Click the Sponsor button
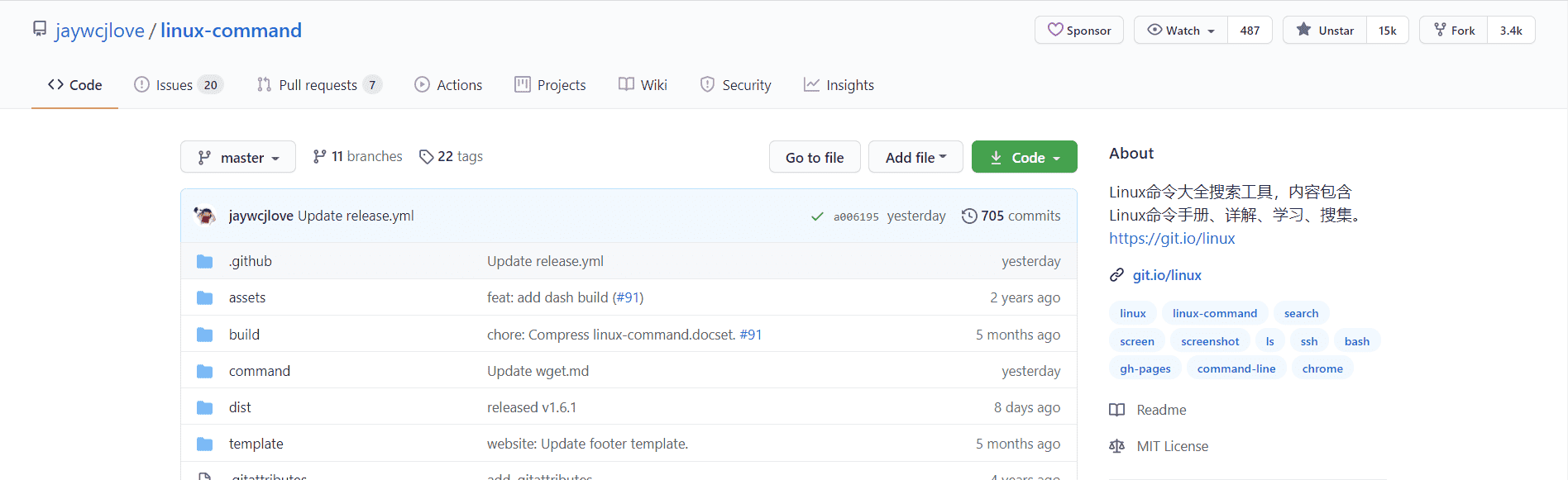Screen dimensions: 1568x480 (1079, 30)
